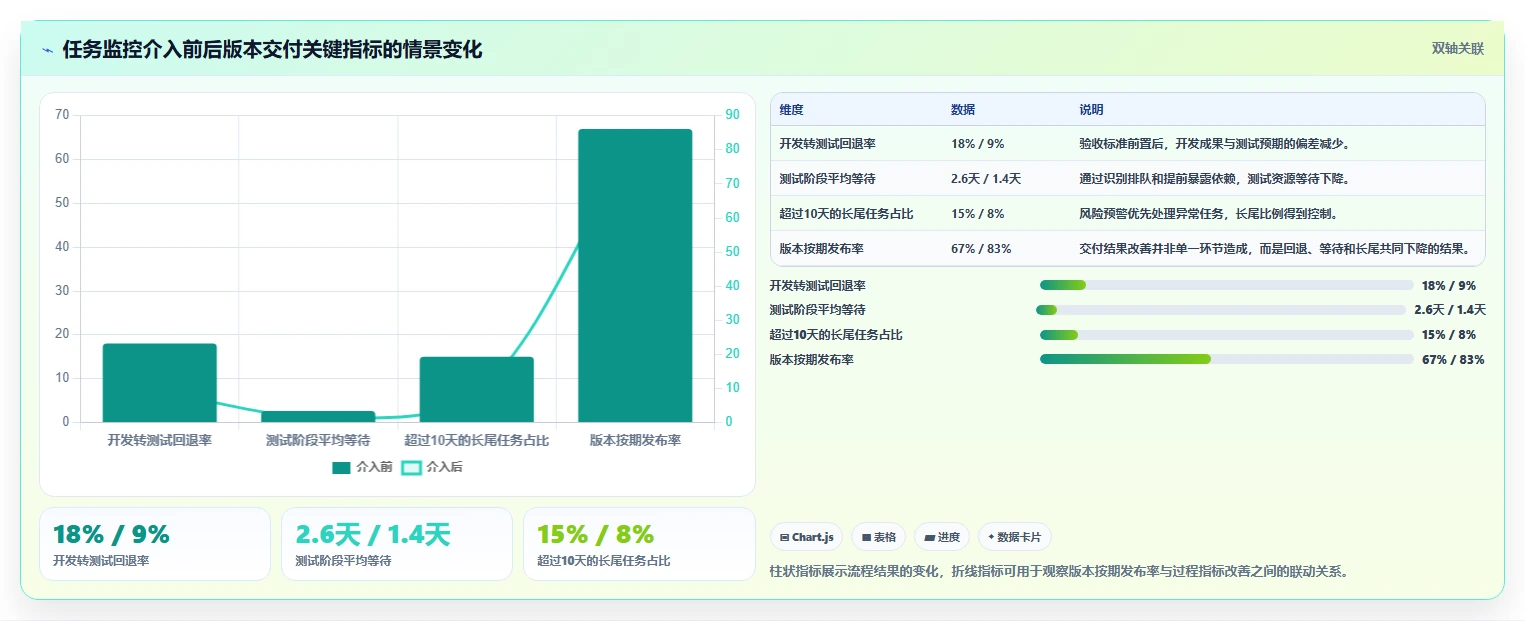Click the 超过10天的长尾任务占比 bar in chart
The width and height of the screenshot is (1525, 621).
pyautogui.click(x=477, y=389)
